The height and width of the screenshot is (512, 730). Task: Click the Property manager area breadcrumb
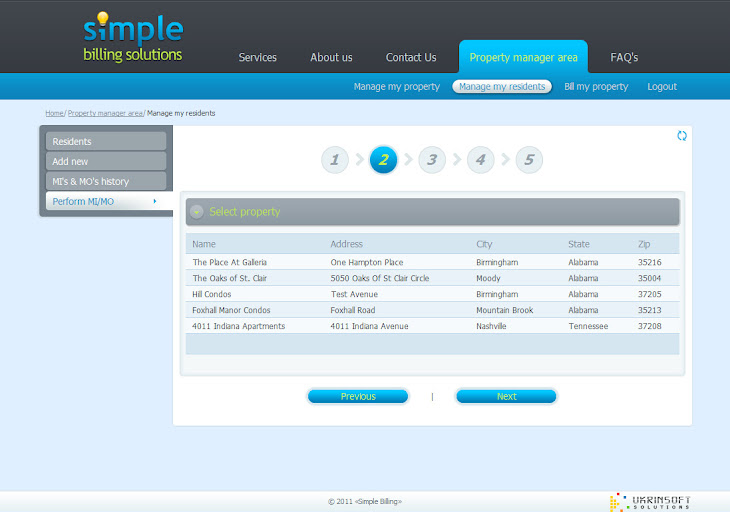tap(105, 113)
